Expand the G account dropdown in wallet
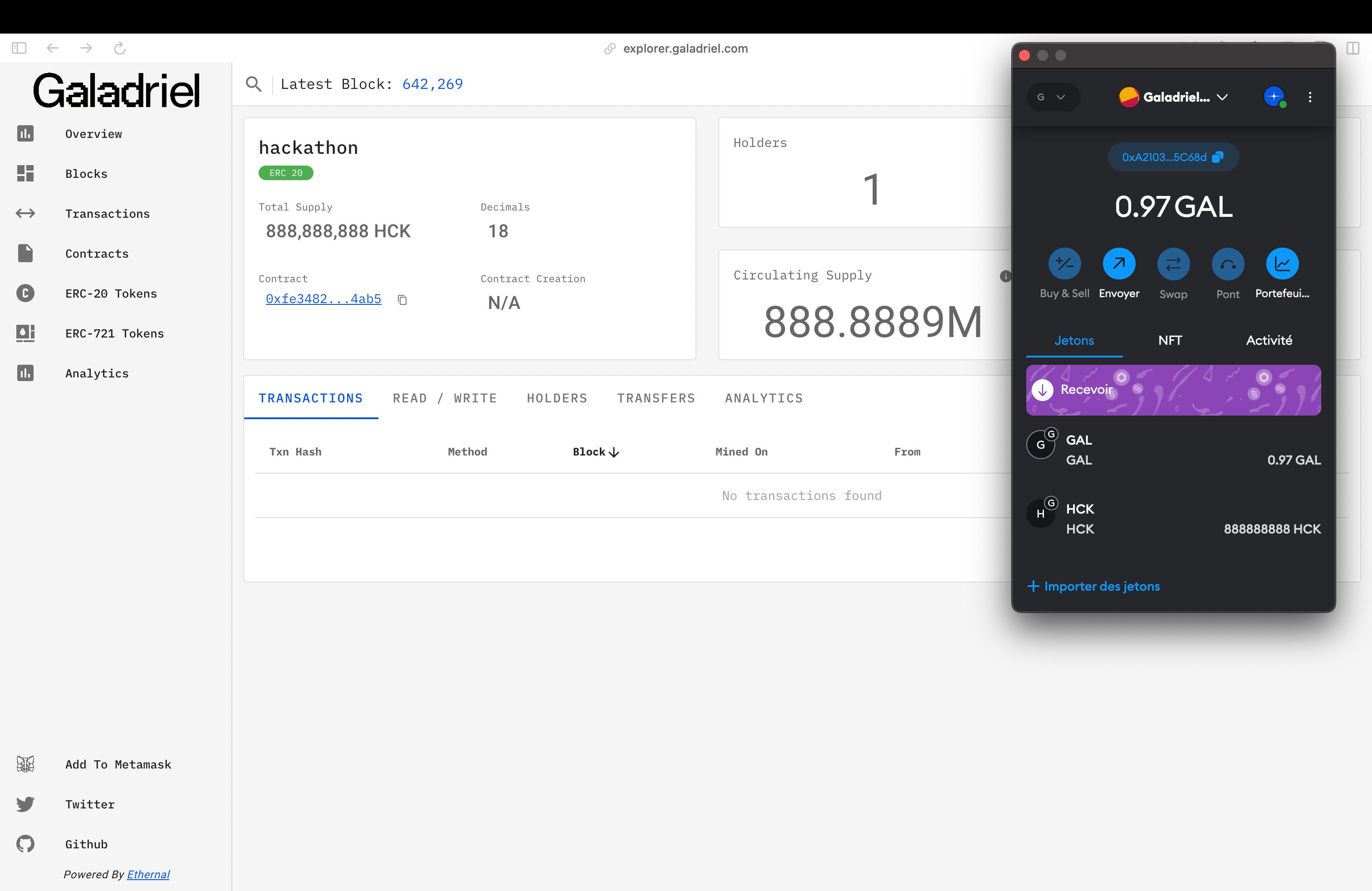This screenshot has height=891, width=1372. tap(1053, 97)
